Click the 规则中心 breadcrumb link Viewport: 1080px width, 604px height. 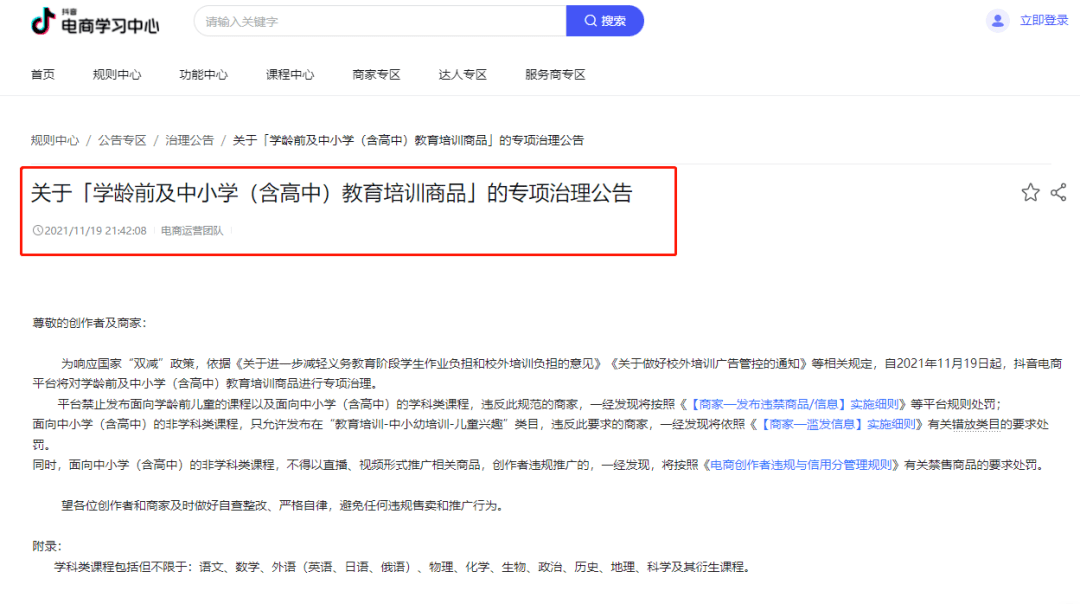pos(55,140)
